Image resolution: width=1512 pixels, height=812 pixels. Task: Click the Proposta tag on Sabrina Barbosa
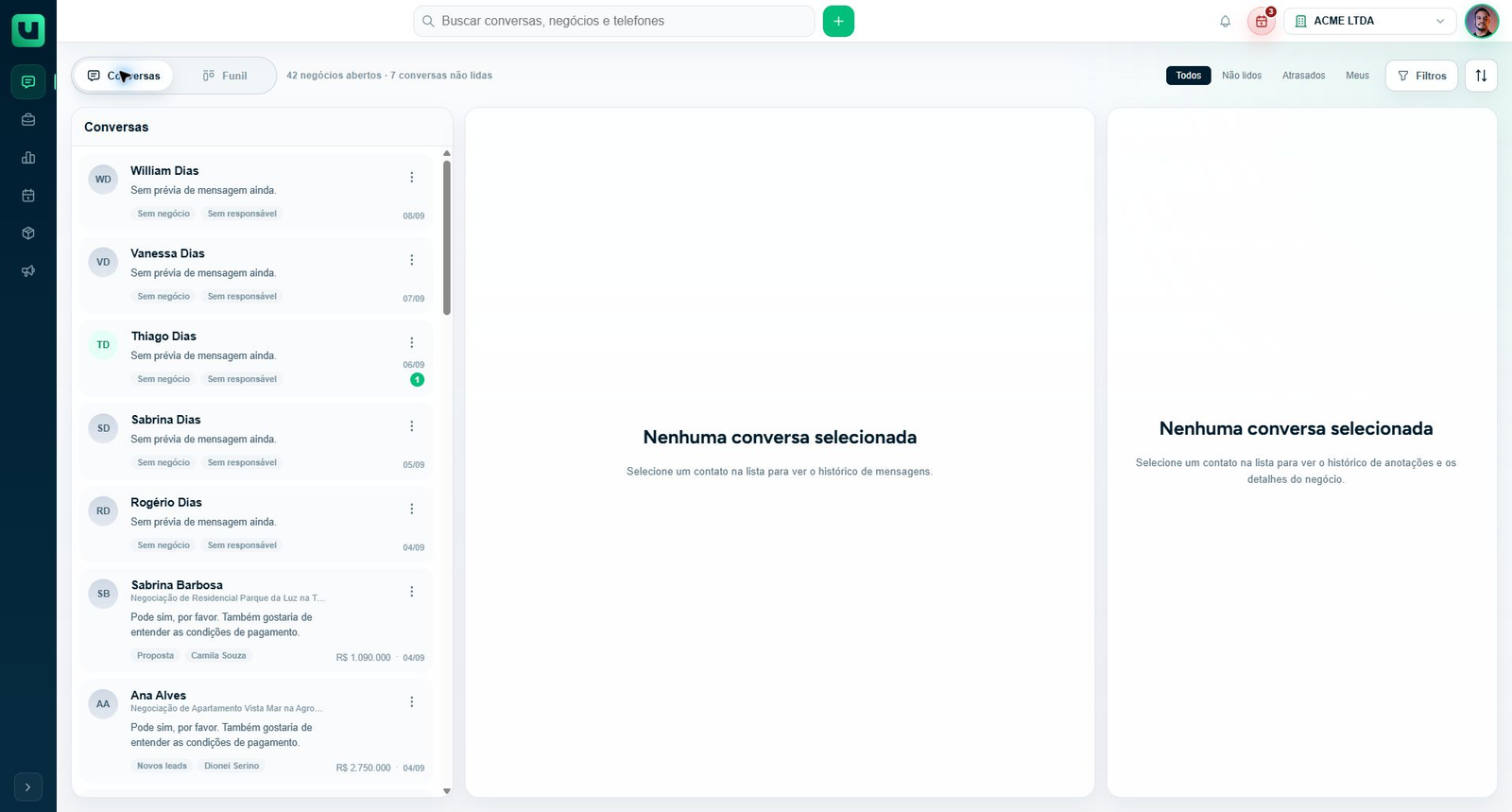(x=156, y=655)
